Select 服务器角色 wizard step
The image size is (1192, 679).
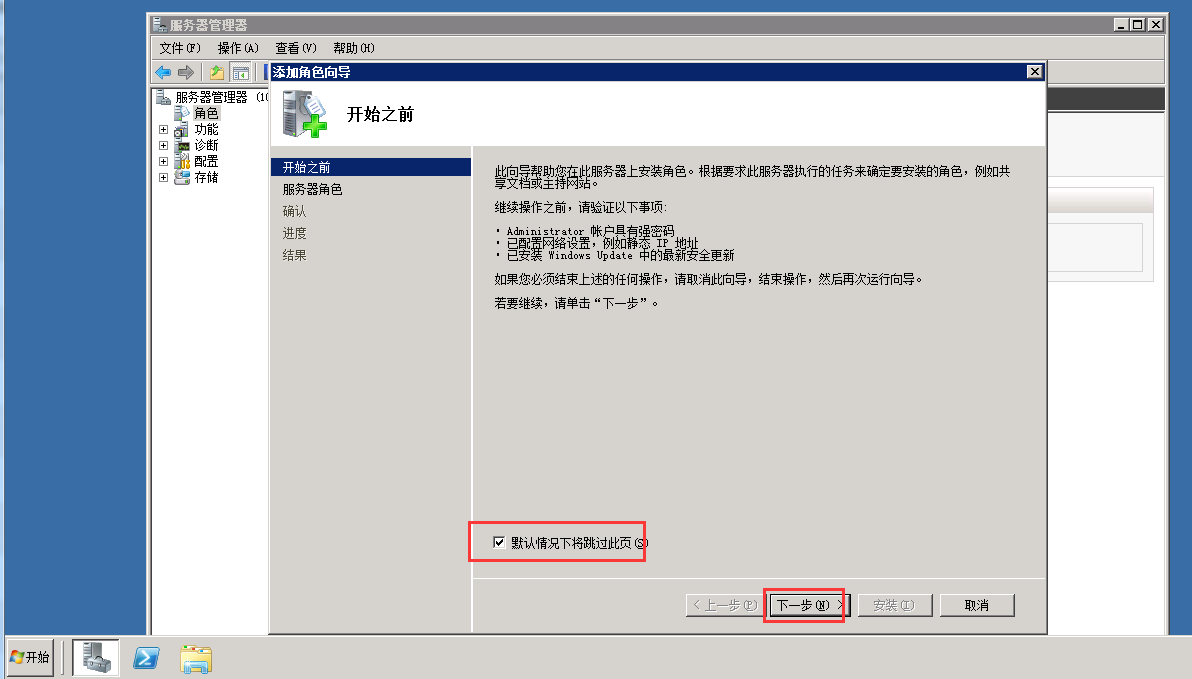312,189
